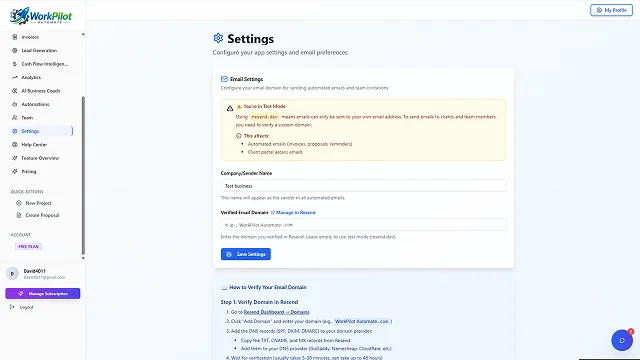640x360 pixels.
Task: Click the Team people icon
Action: [15, 118]
